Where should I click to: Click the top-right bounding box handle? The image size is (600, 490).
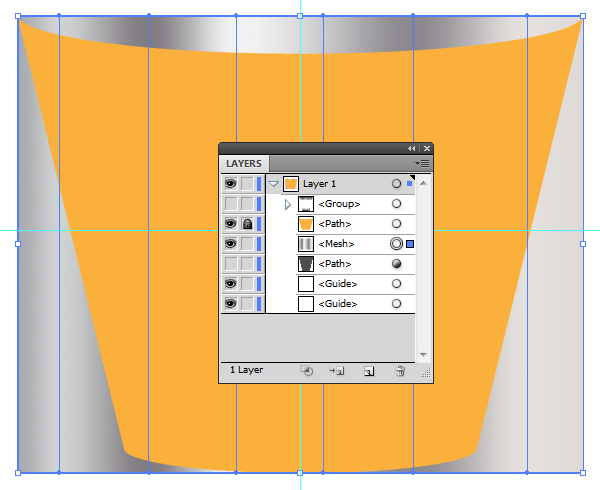[583, 16]
